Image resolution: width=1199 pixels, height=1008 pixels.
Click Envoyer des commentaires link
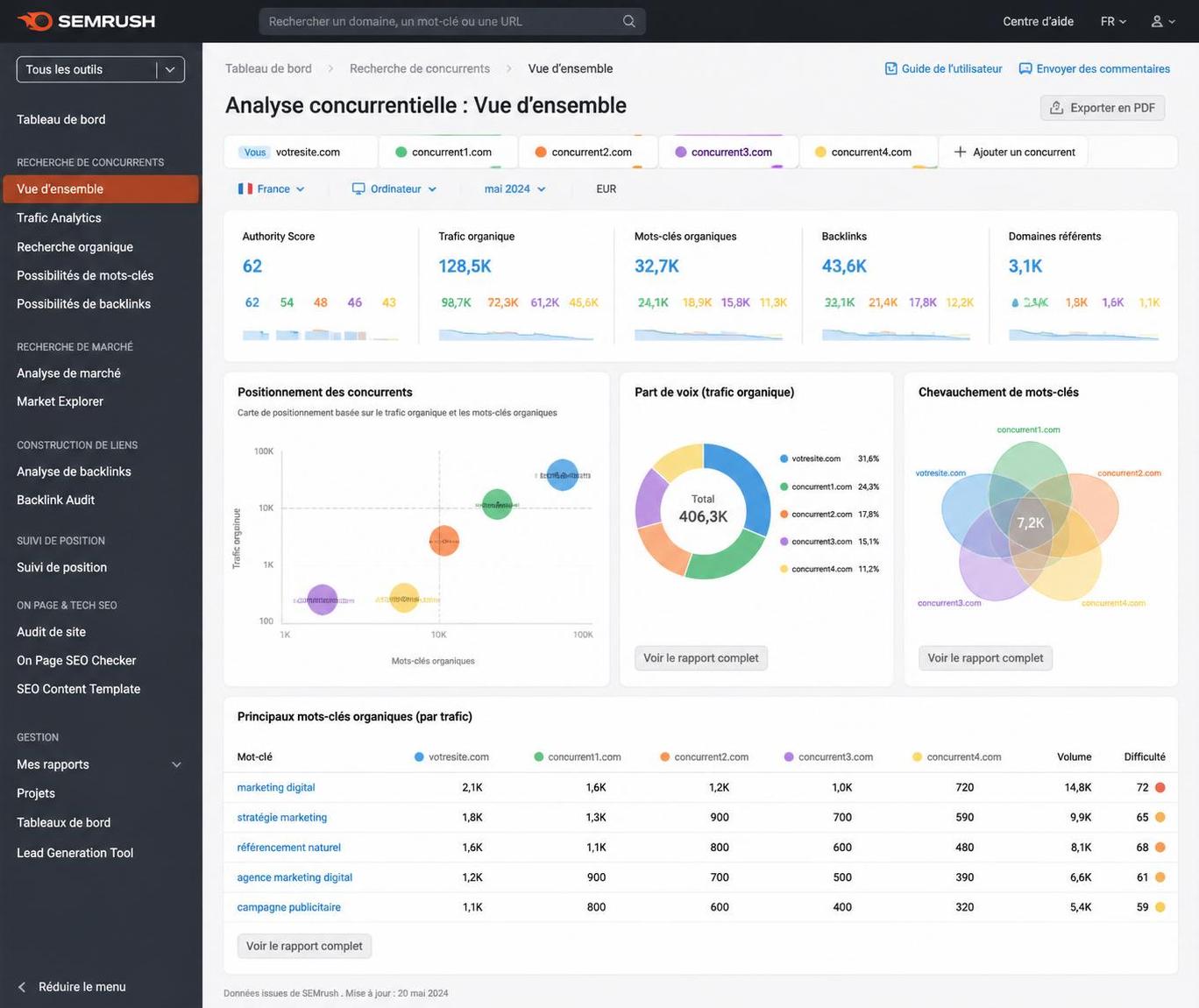click(x=1094, y=68)
